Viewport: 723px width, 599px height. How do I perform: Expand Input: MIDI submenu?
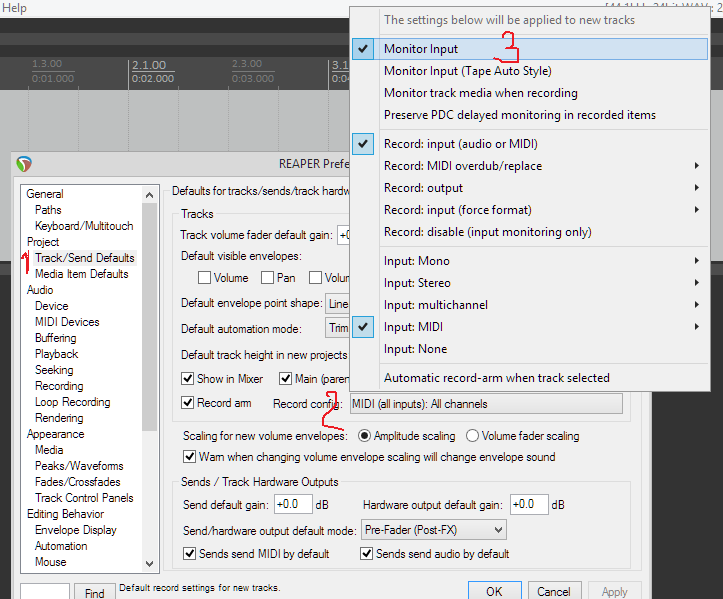pyautogui.click(x=529, y=327)
